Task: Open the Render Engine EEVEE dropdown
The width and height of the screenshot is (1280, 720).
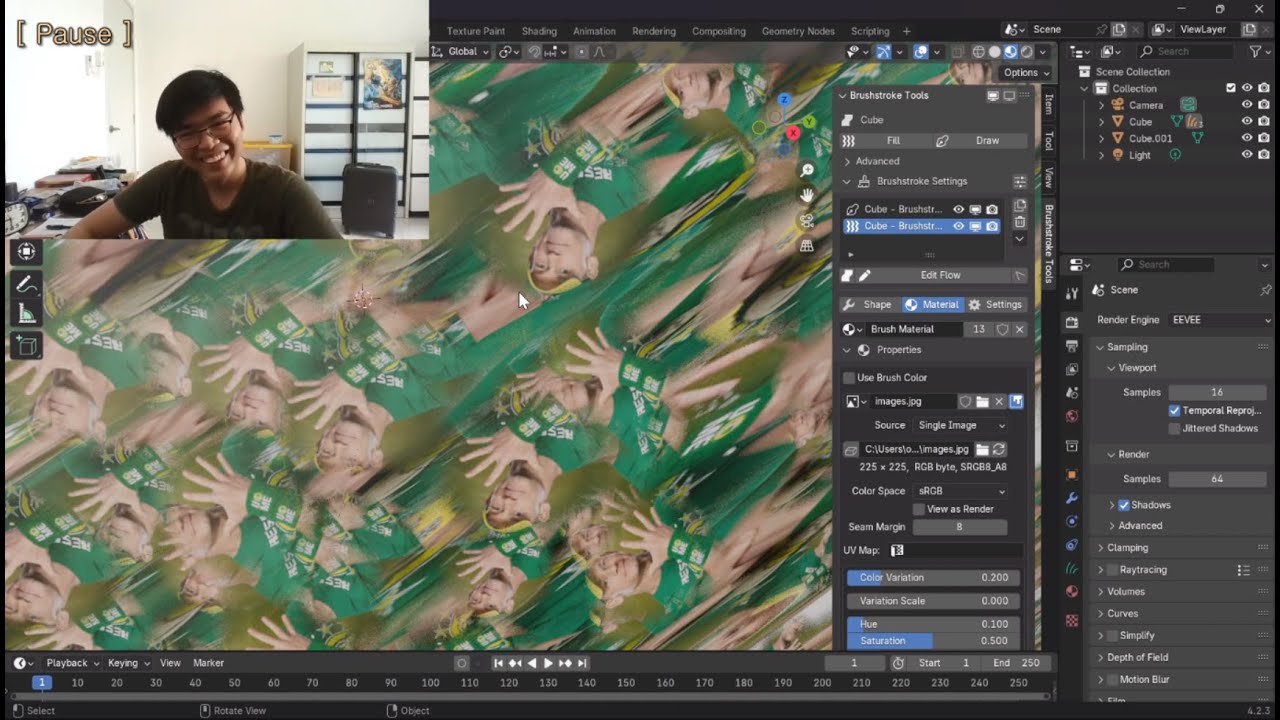Action: click(x=1220, y=320)
